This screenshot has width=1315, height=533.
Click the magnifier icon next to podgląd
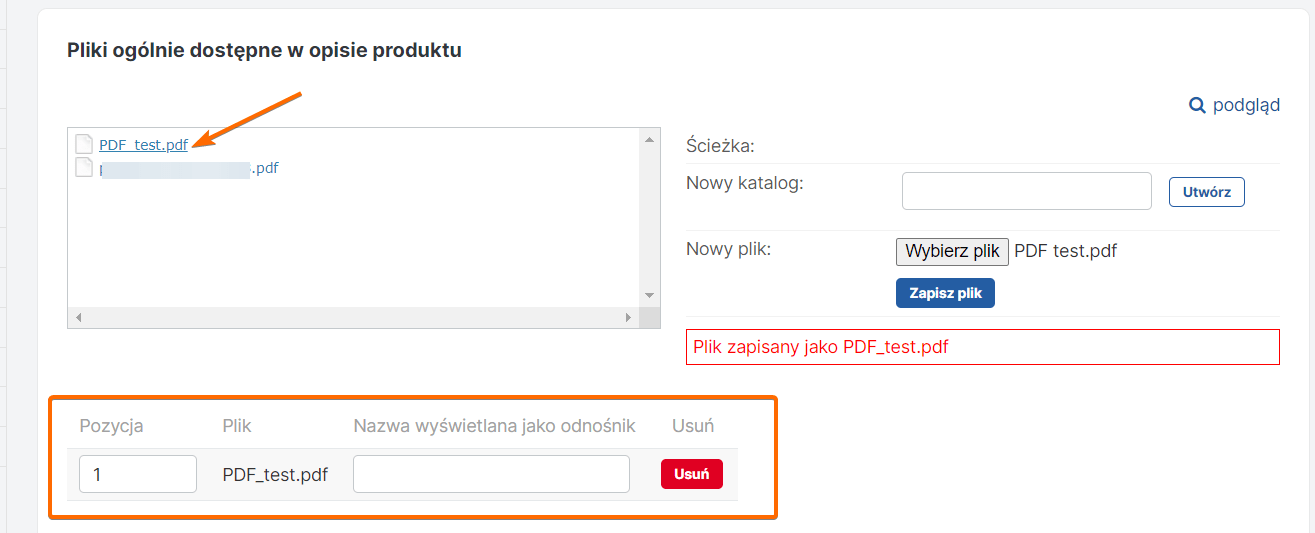tap(1197, 105)
